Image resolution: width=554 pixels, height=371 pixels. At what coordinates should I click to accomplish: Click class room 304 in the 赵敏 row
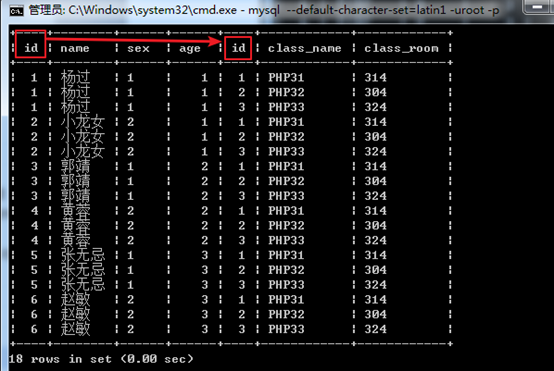coord(375,315)
